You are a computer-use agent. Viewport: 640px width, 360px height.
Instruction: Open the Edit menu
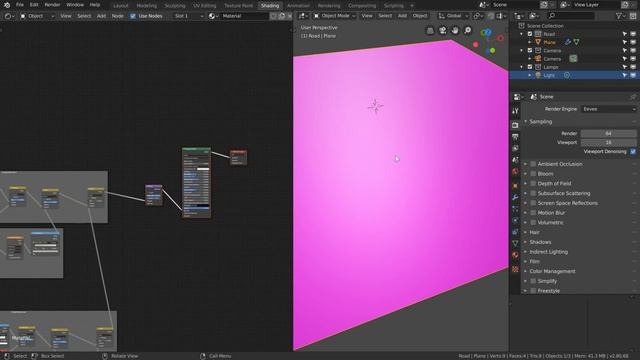pyautogui.click(x=34, y=5)
